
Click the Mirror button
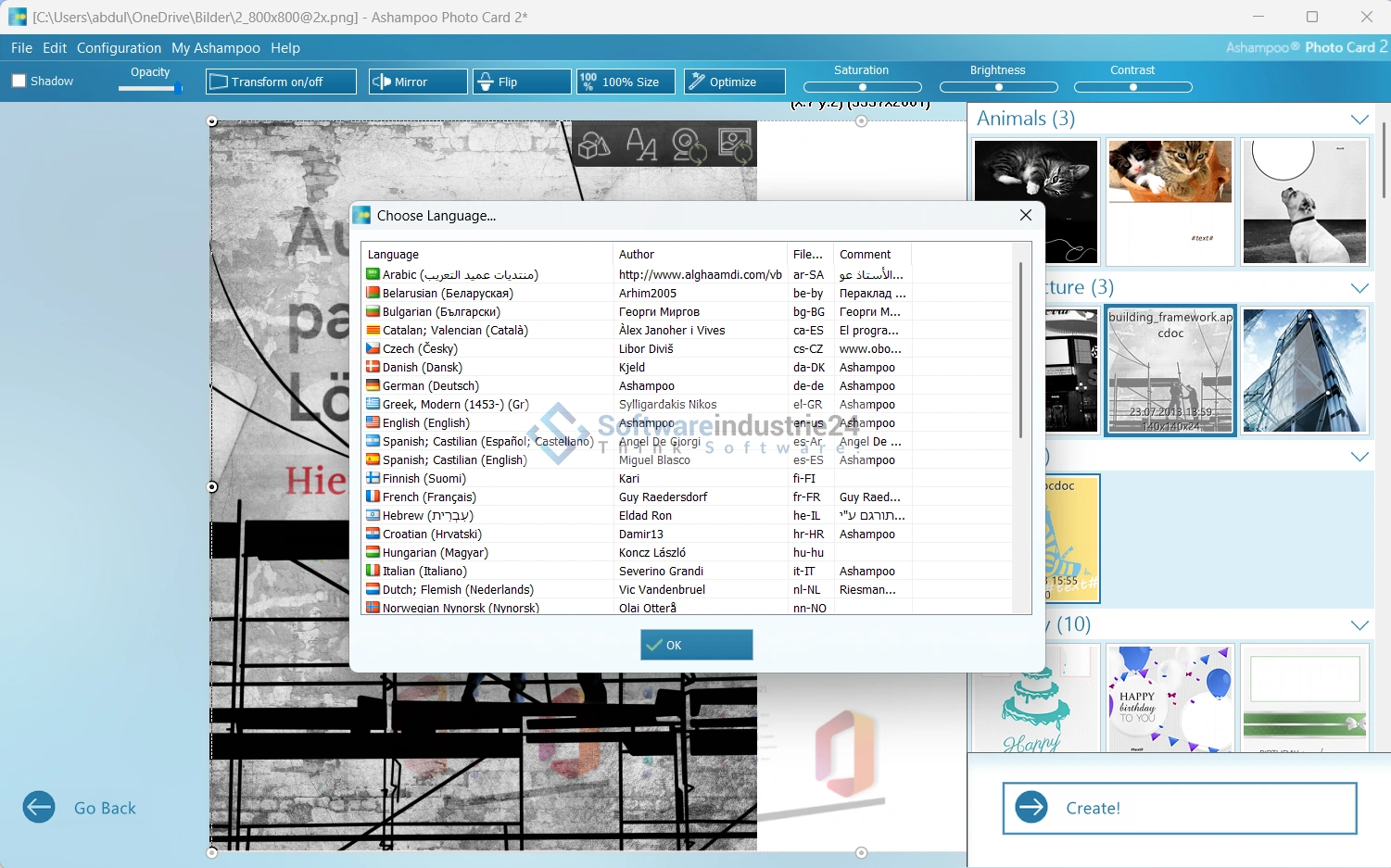[418, 82]
